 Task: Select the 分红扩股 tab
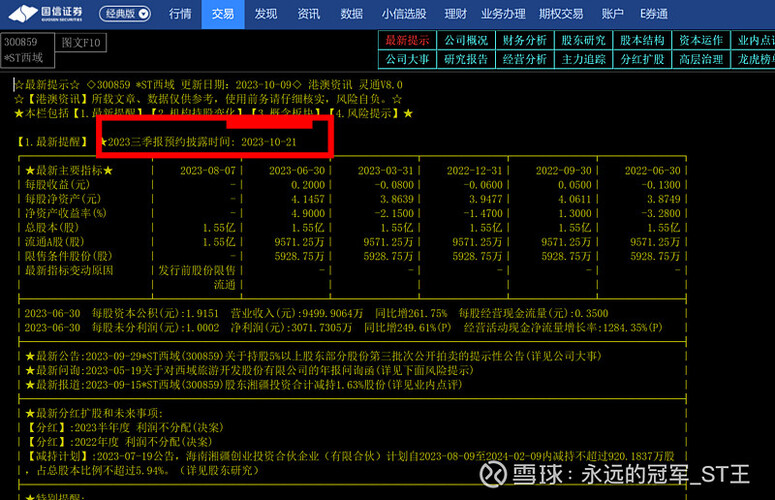643,59
